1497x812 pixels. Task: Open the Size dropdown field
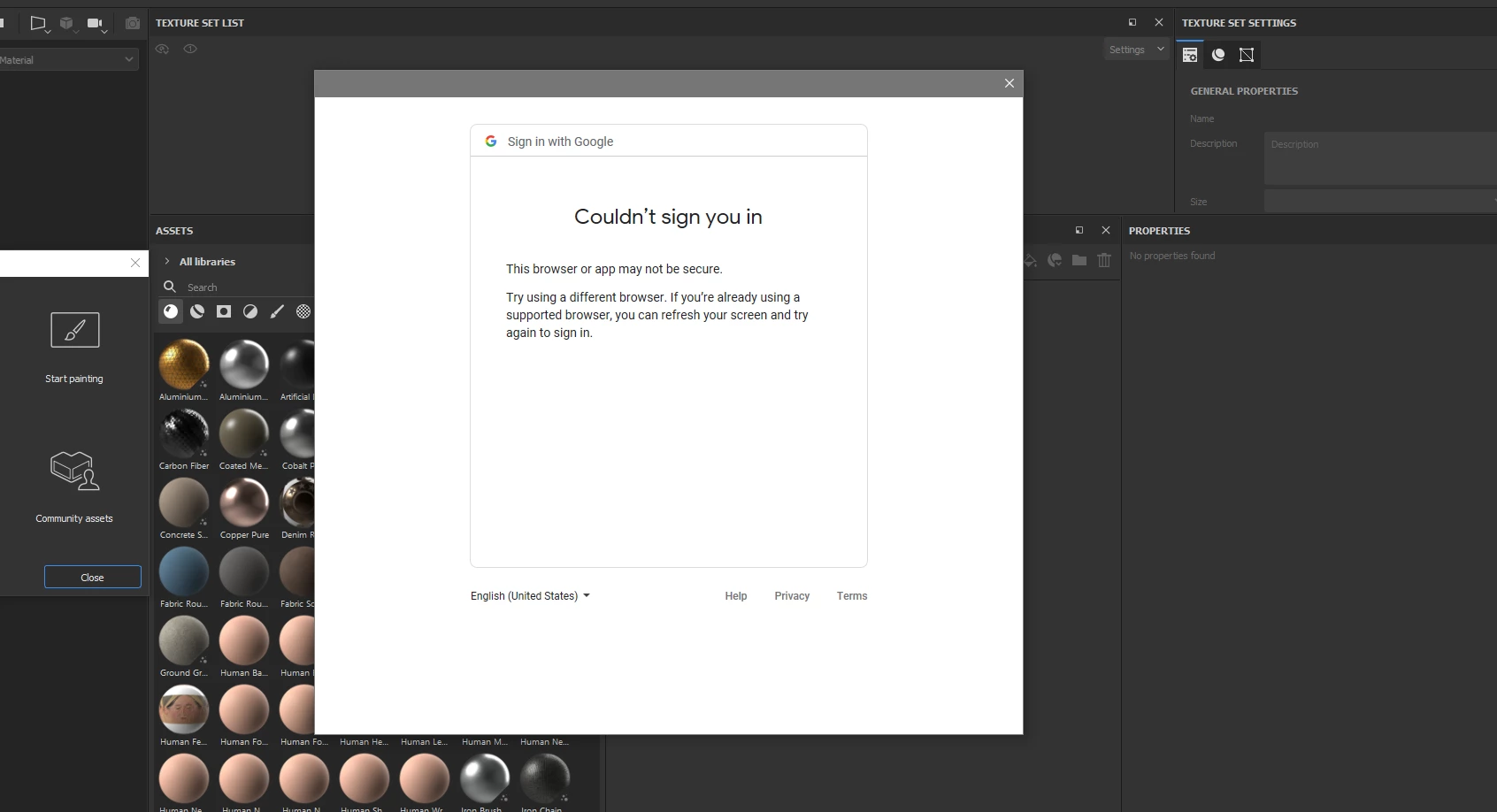1380,201
